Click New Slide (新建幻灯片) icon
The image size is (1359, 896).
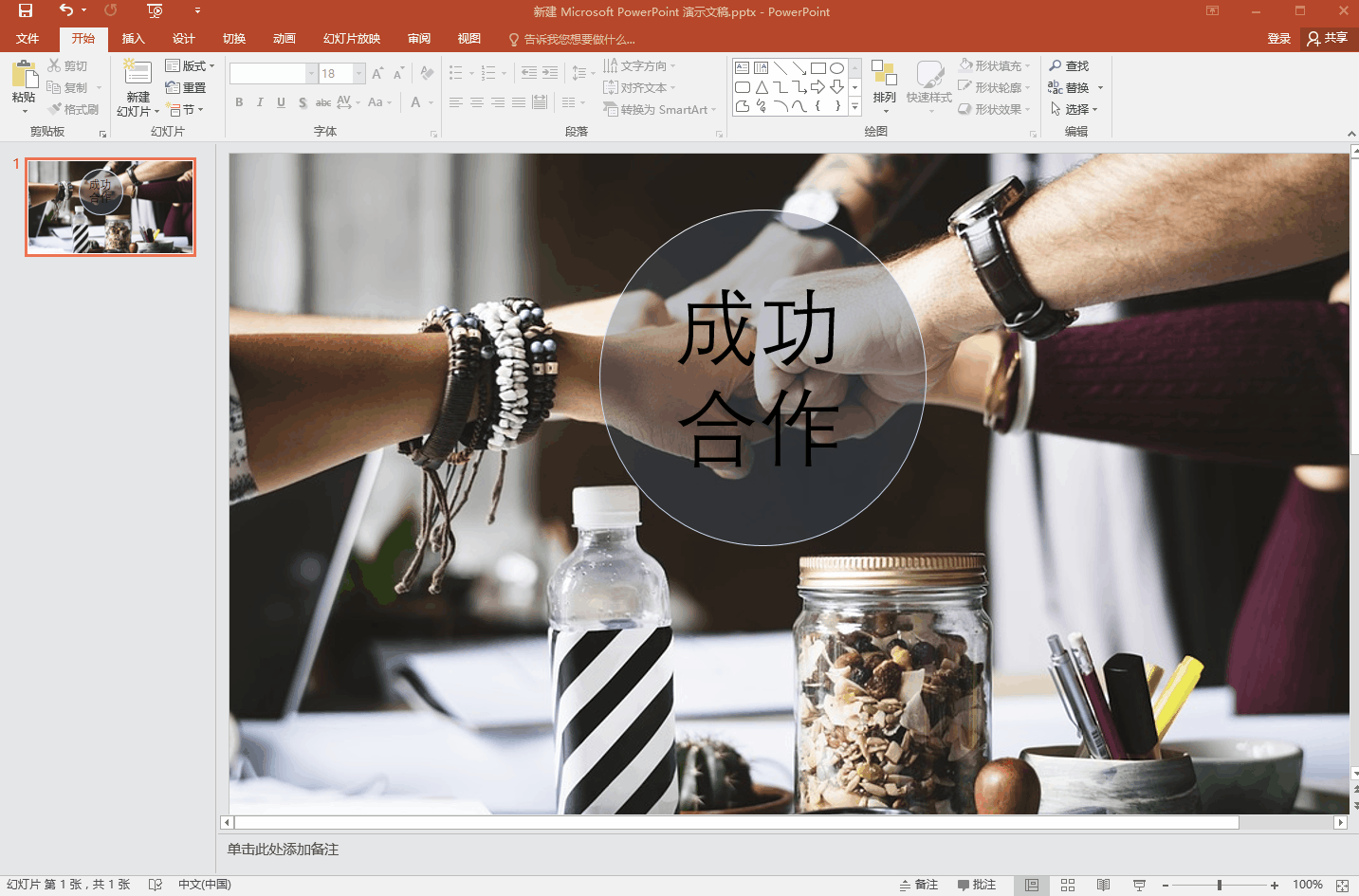tap(138, 73)
